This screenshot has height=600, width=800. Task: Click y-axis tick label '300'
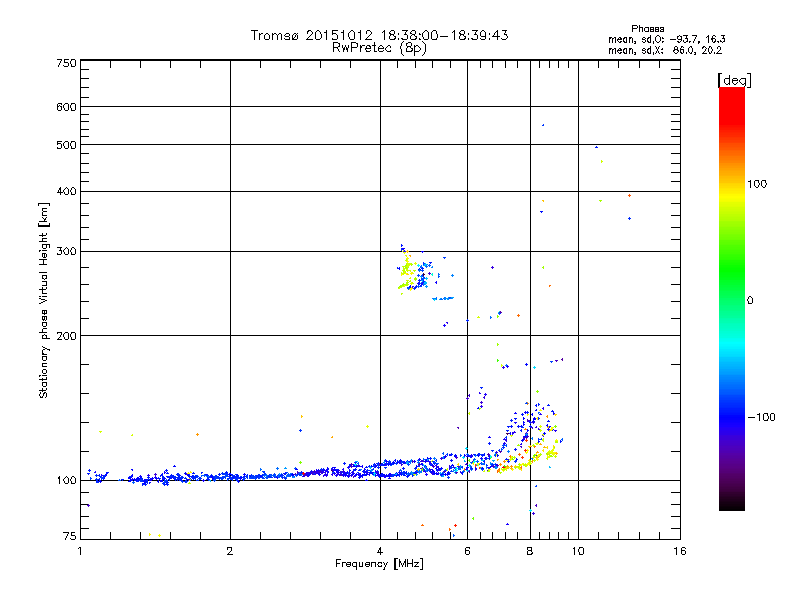66,251
